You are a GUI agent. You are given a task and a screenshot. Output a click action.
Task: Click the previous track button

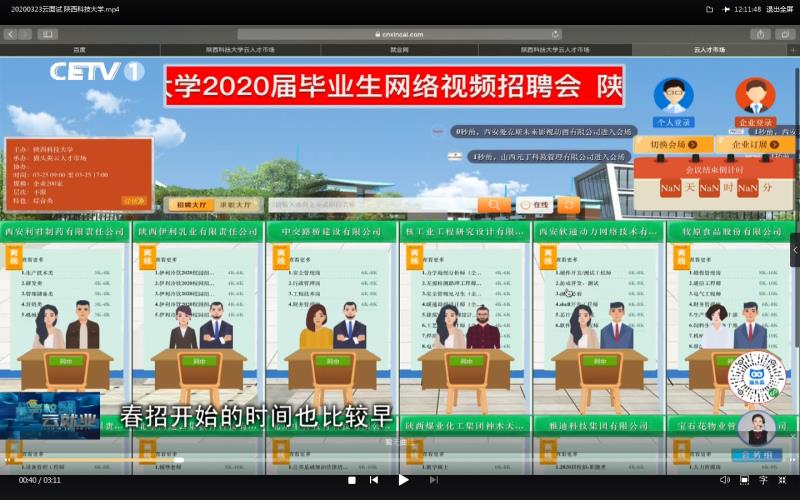[374, 480]
